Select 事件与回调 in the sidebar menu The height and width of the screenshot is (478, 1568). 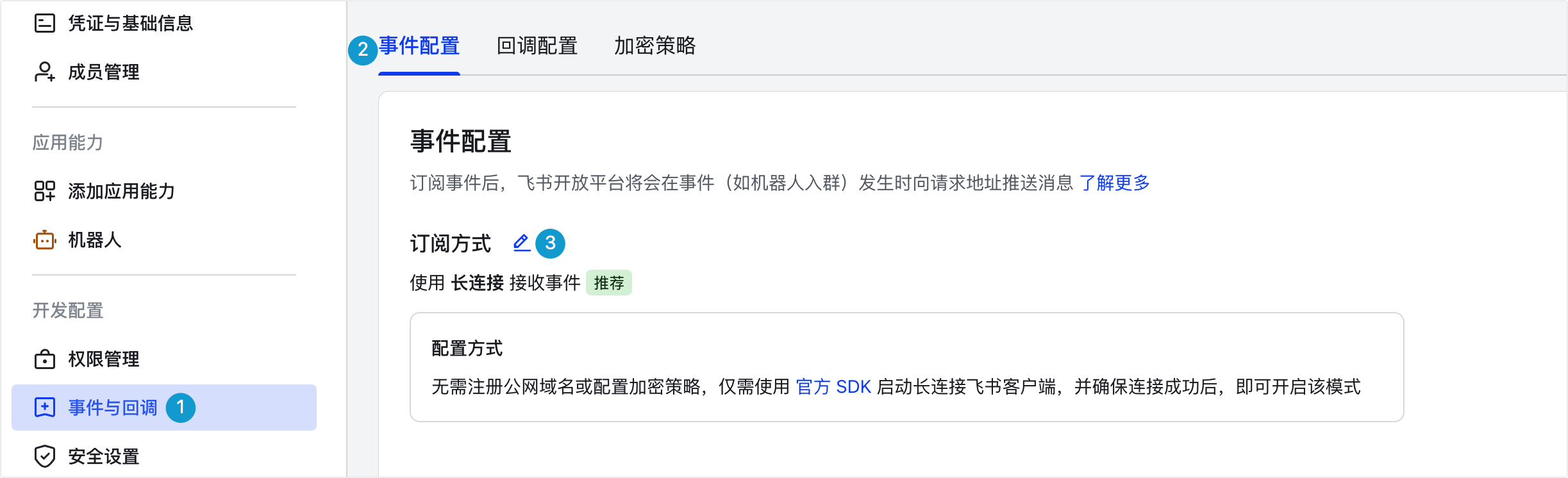pos(112,408)
